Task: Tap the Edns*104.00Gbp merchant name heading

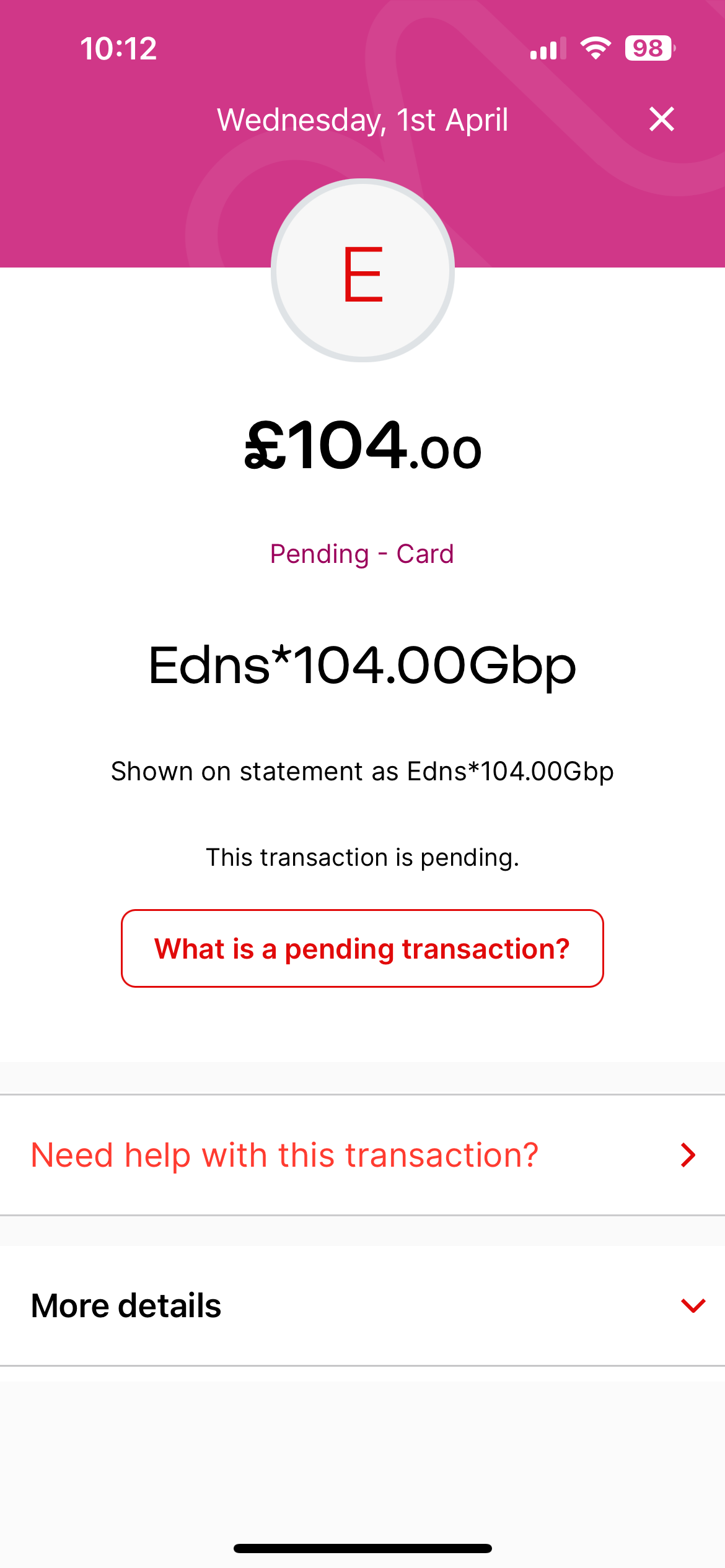Action: click(362, 666)
